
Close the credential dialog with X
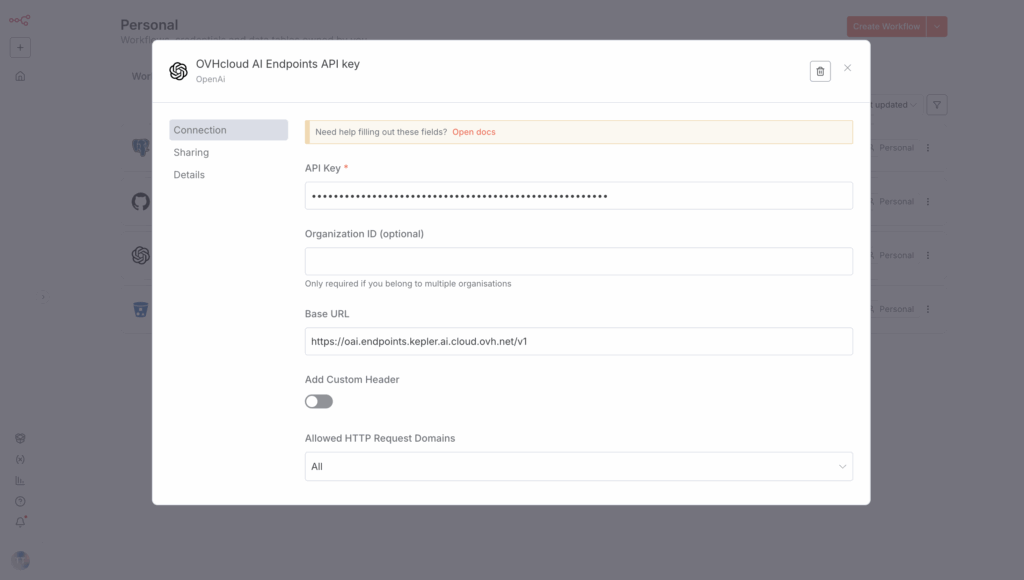click(x=848, y=68)
